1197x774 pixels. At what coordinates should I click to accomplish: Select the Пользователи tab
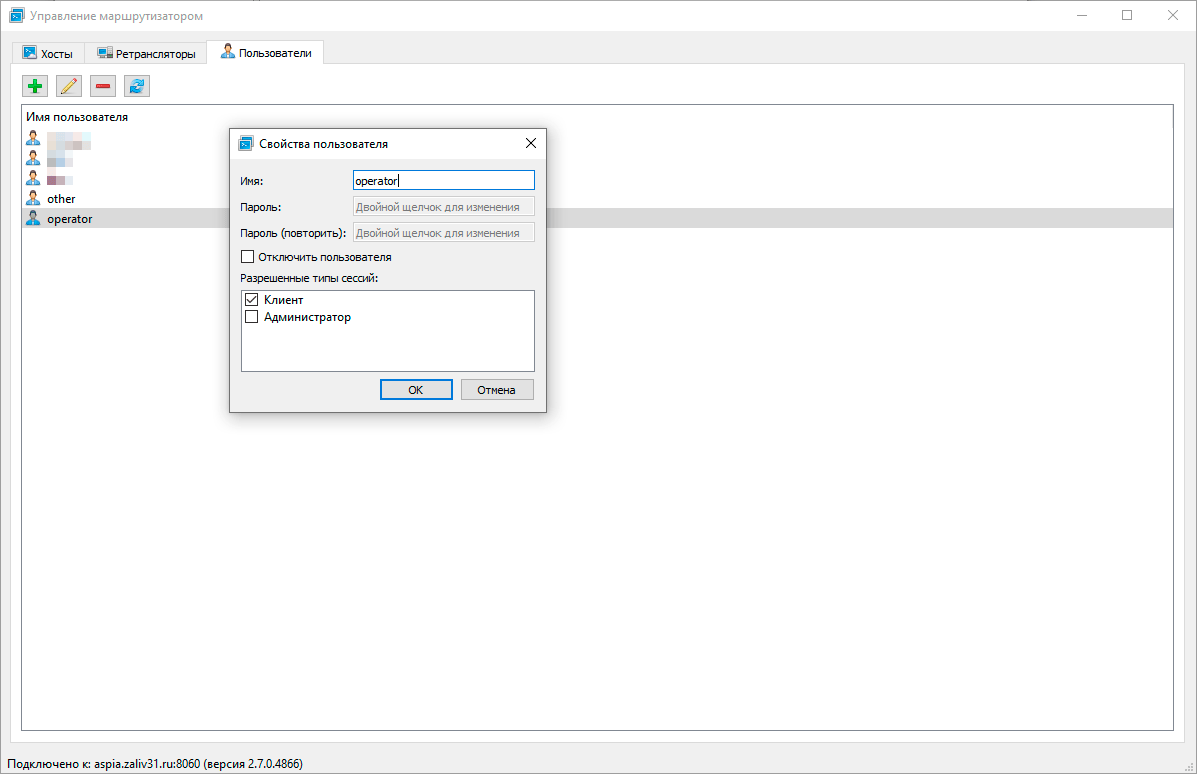point(266,53)
